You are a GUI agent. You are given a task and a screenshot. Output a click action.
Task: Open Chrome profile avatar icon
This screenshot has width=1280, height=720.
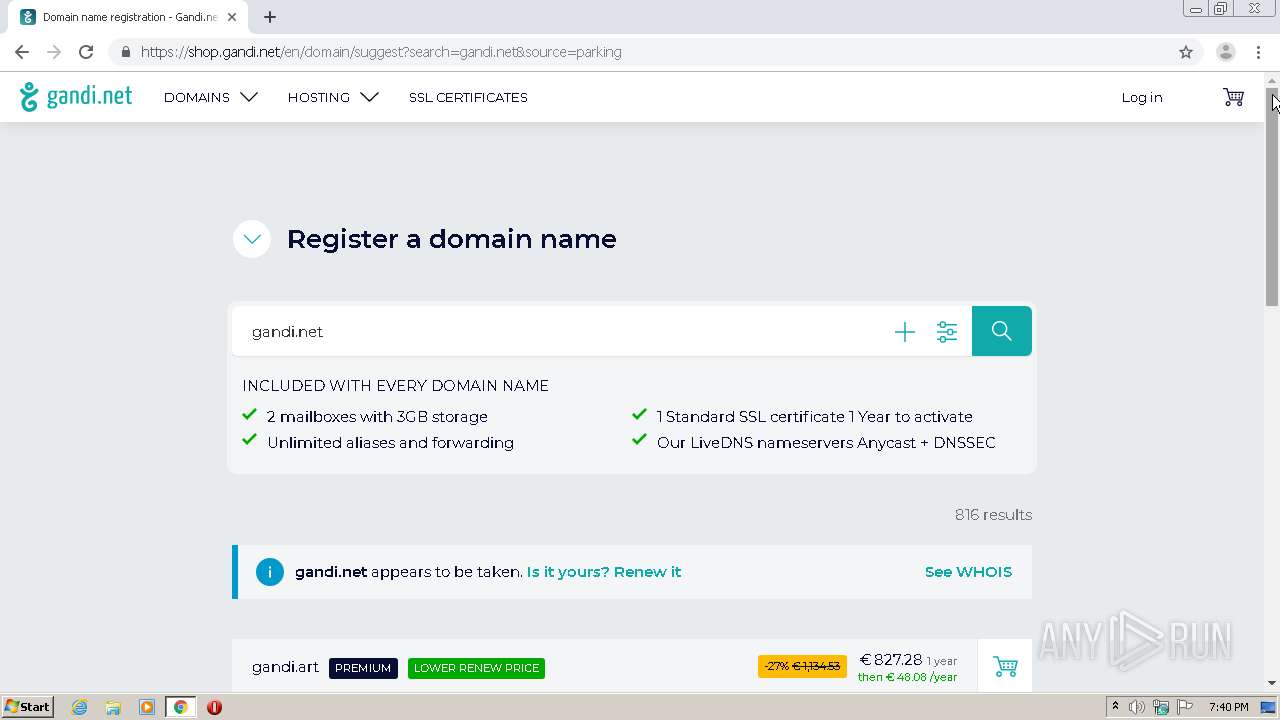pyautogui.click(x=1225, y=52)
